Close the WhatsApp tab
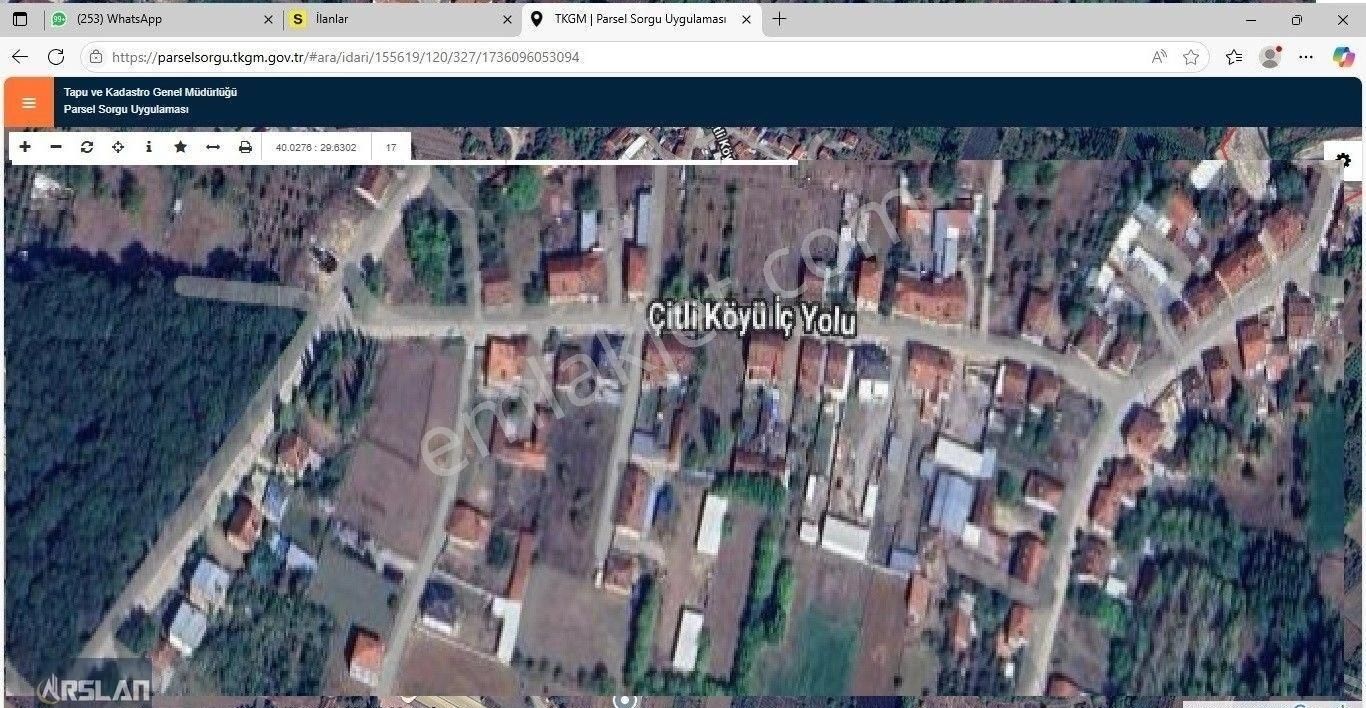Image resolution: width=1366 pixels, height=708 pixels. click(x=268, y=19)
